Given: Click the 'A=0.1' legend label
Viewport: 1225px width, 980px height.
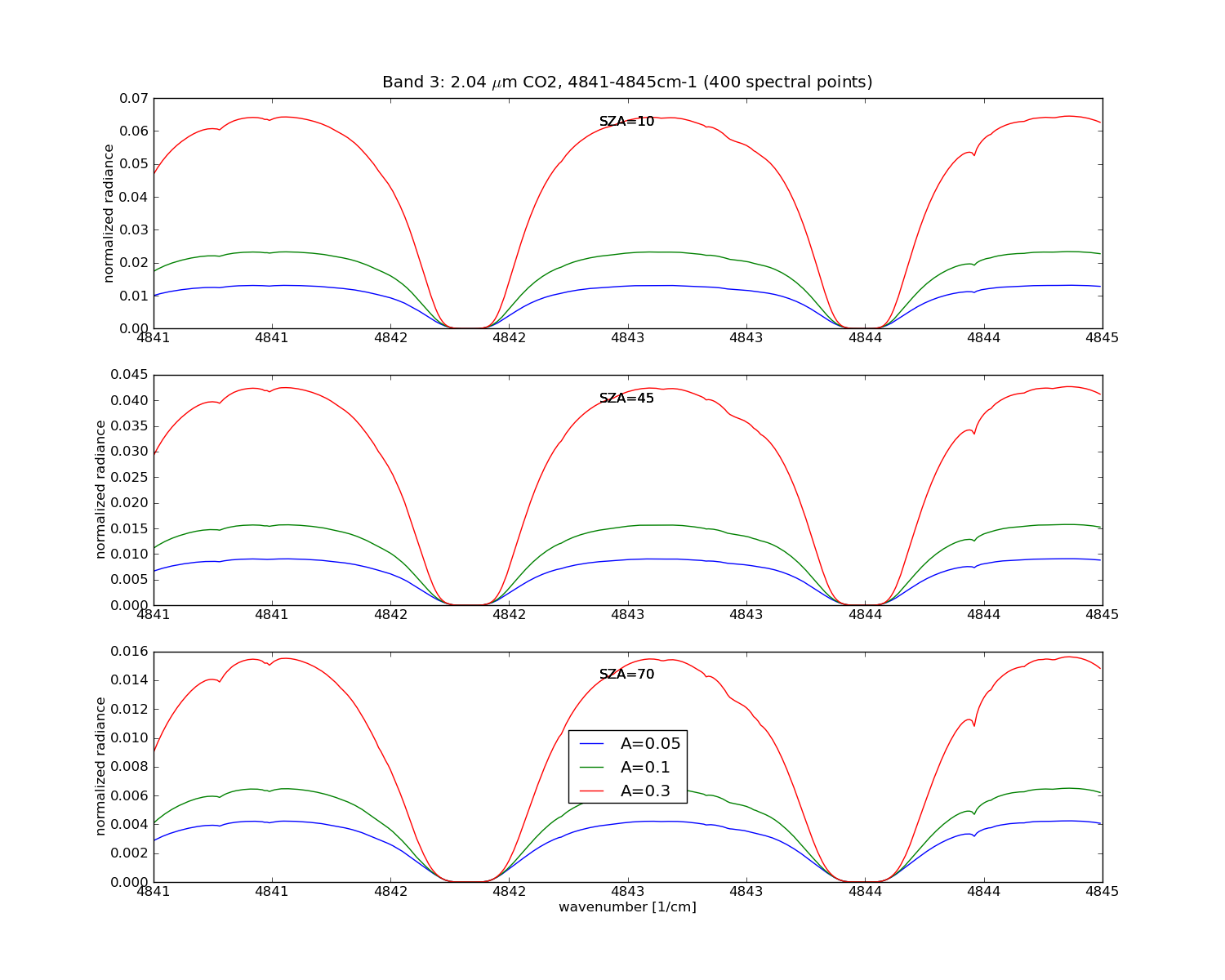Looking at the screenshot, I should pos(645,767).
